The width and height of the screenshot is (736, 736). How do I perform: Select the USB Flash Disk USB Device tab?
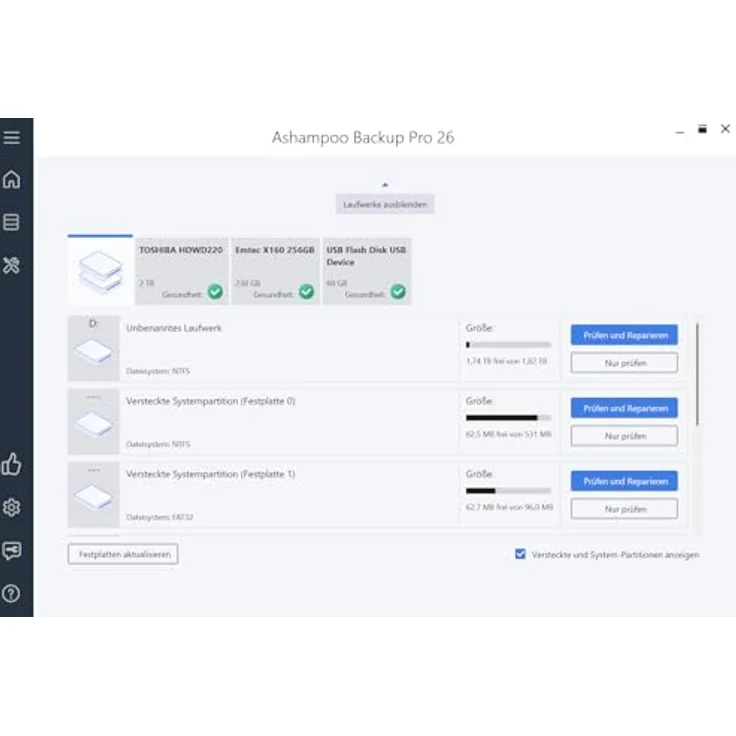pyautogui.click(x=367, y=271)
